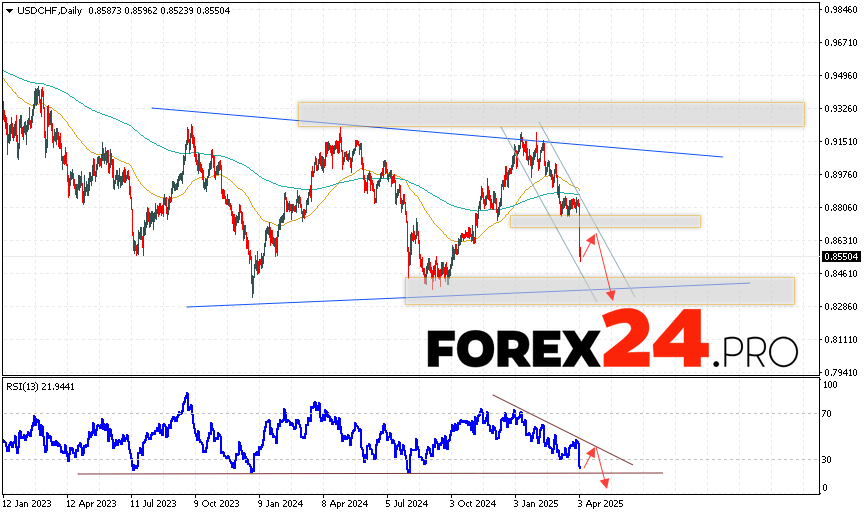Click the RSI 70 level label
The width and height of the screenshot is (865, 515).
pos(828,412)
